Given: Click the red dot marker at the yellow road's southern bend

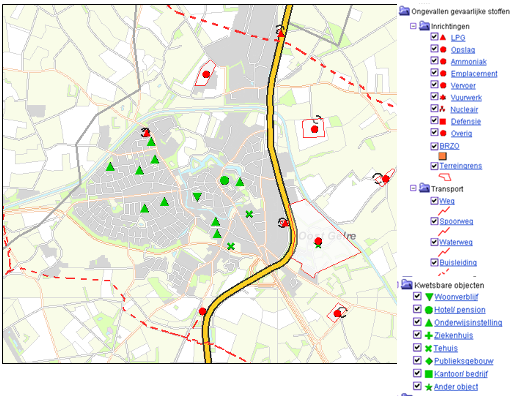Looking at the screenshot, I should click(202, 311).
